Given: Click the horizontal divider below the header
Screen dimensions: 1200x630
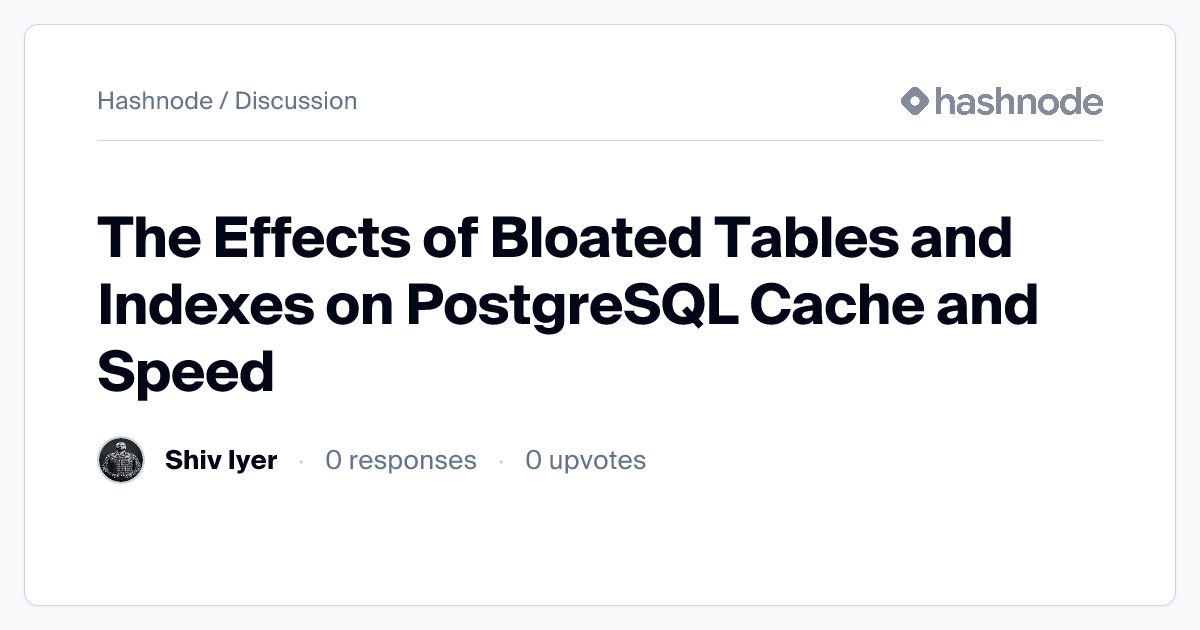Looking at the screenshot, I should click(600, 140).
